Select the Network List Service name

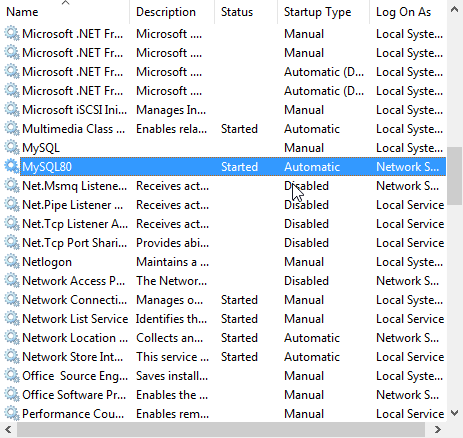click(x=75, y=319)
